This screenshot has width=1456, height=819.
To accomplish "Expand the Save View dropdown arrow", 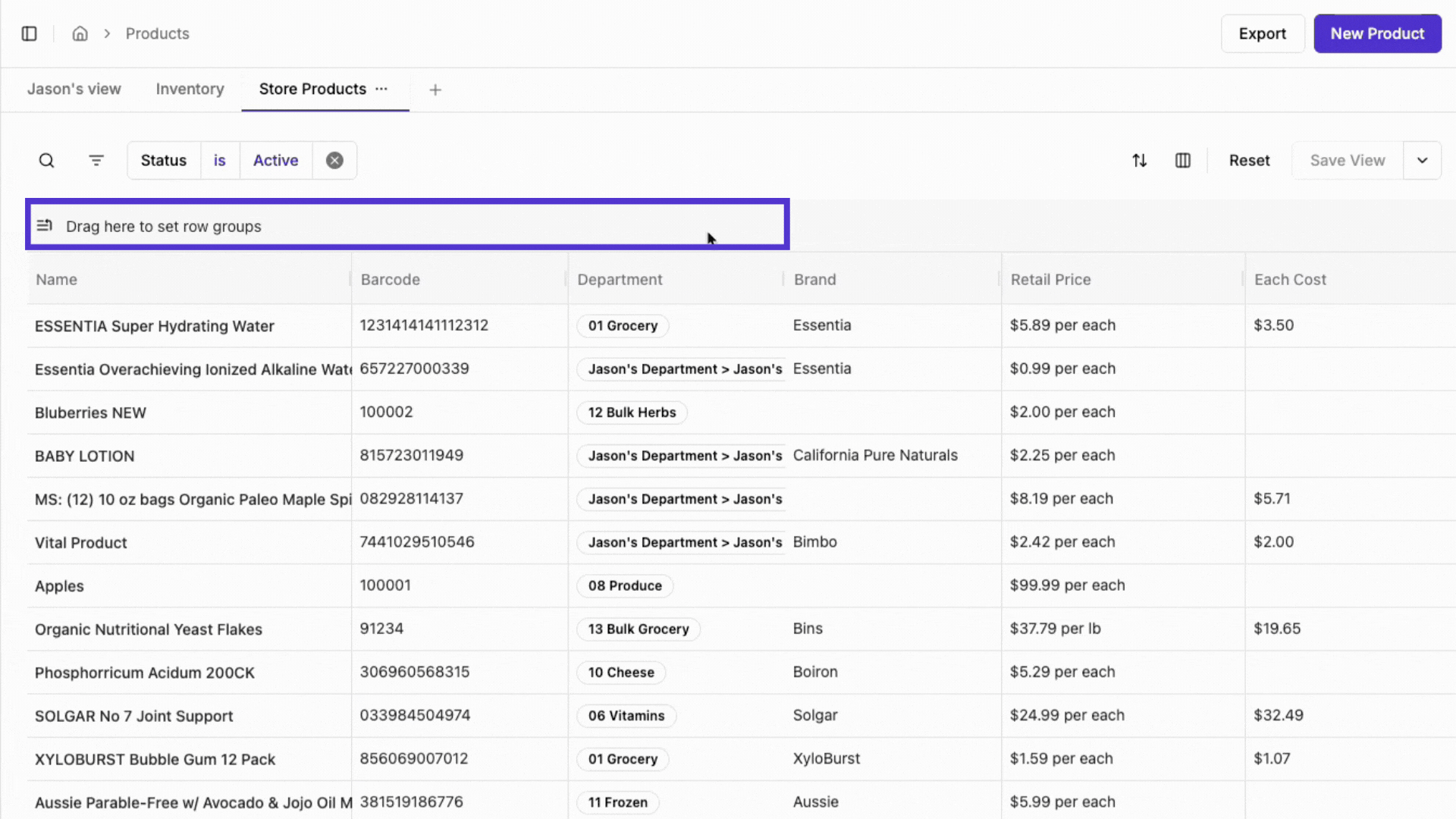I will coord(1422,160).
